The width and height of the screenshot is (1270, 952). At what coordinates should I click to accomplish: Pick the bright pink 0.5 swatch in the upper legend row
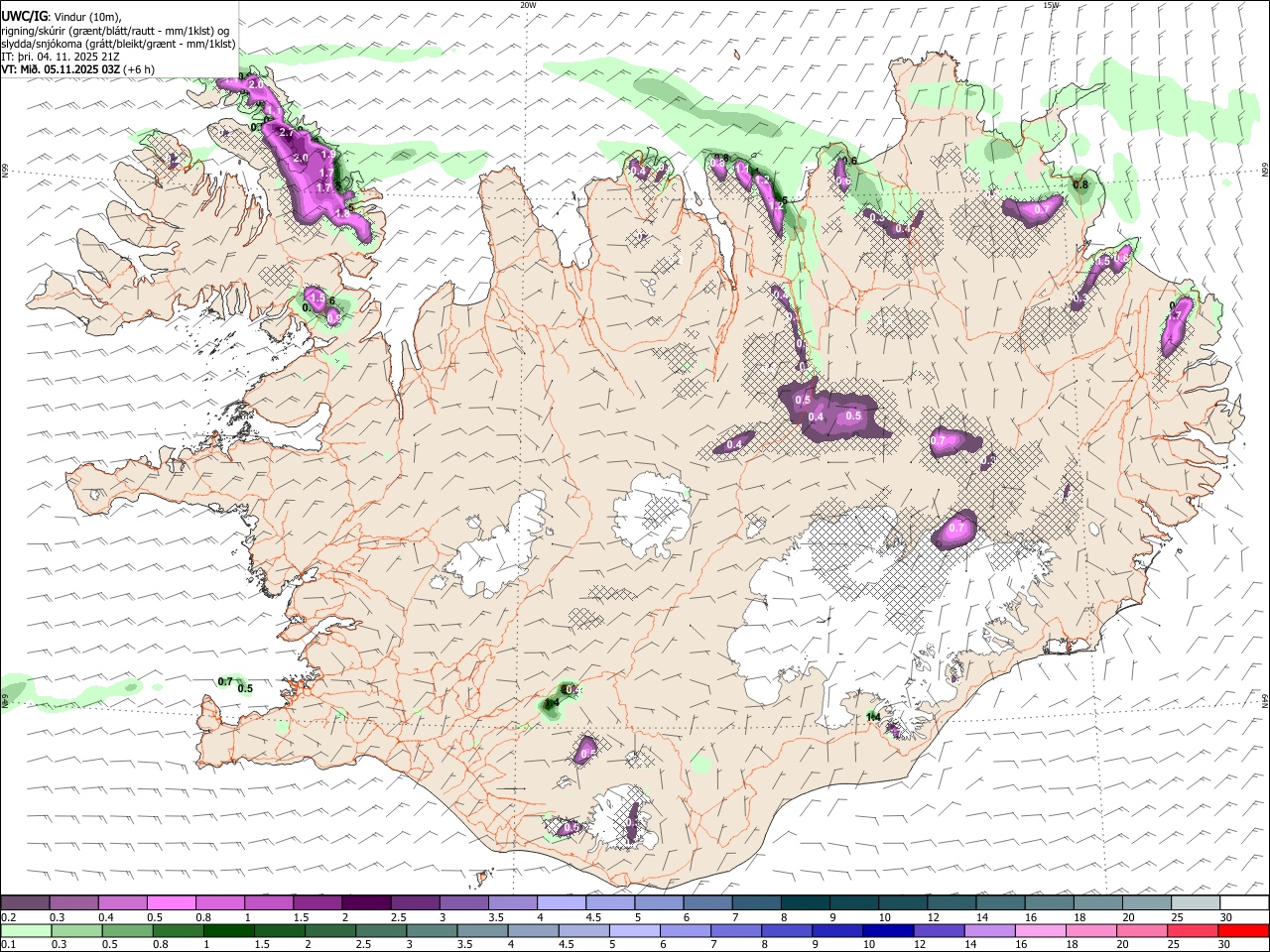point(171,903)
